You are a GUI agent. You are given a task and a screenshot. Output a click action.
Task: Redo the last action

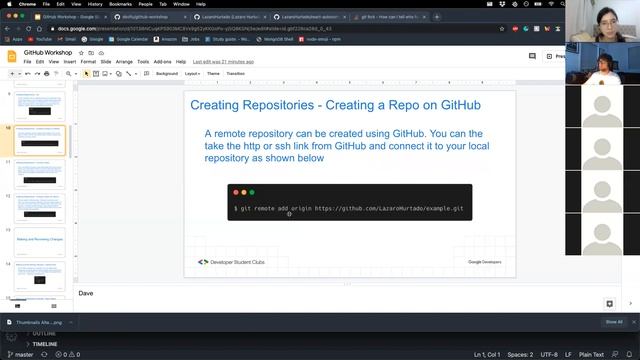point(37,74)
